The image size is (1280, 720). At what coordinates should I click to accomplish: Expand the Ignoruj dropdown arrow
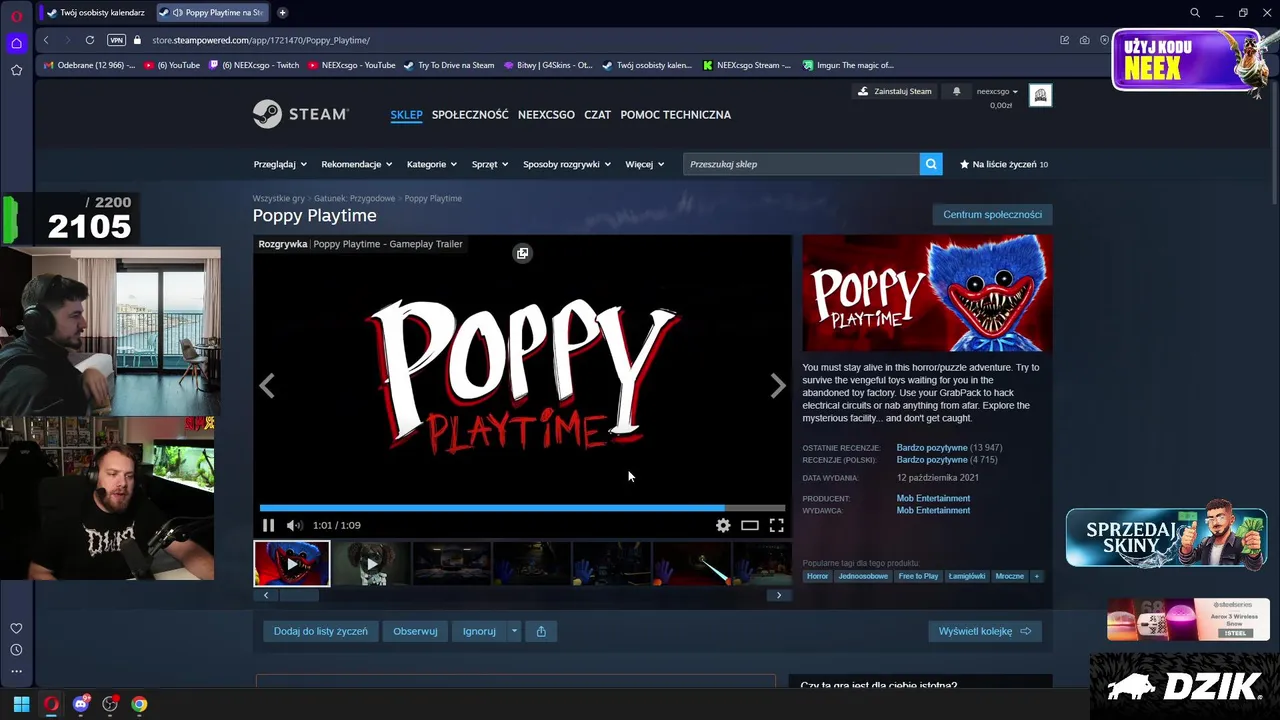point(514,631)
